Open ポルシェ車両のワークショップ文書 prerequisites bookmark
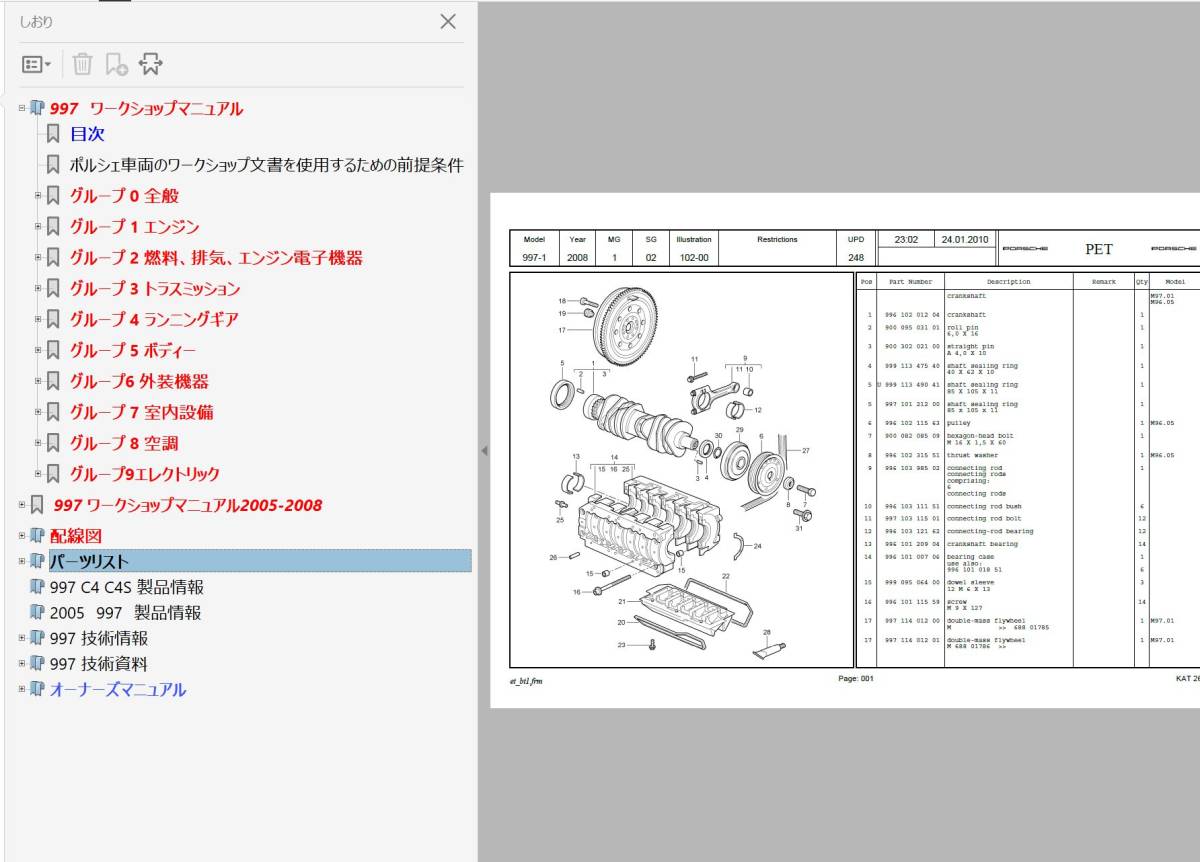This screenshot has width=1200, height=862. [266, 165]
